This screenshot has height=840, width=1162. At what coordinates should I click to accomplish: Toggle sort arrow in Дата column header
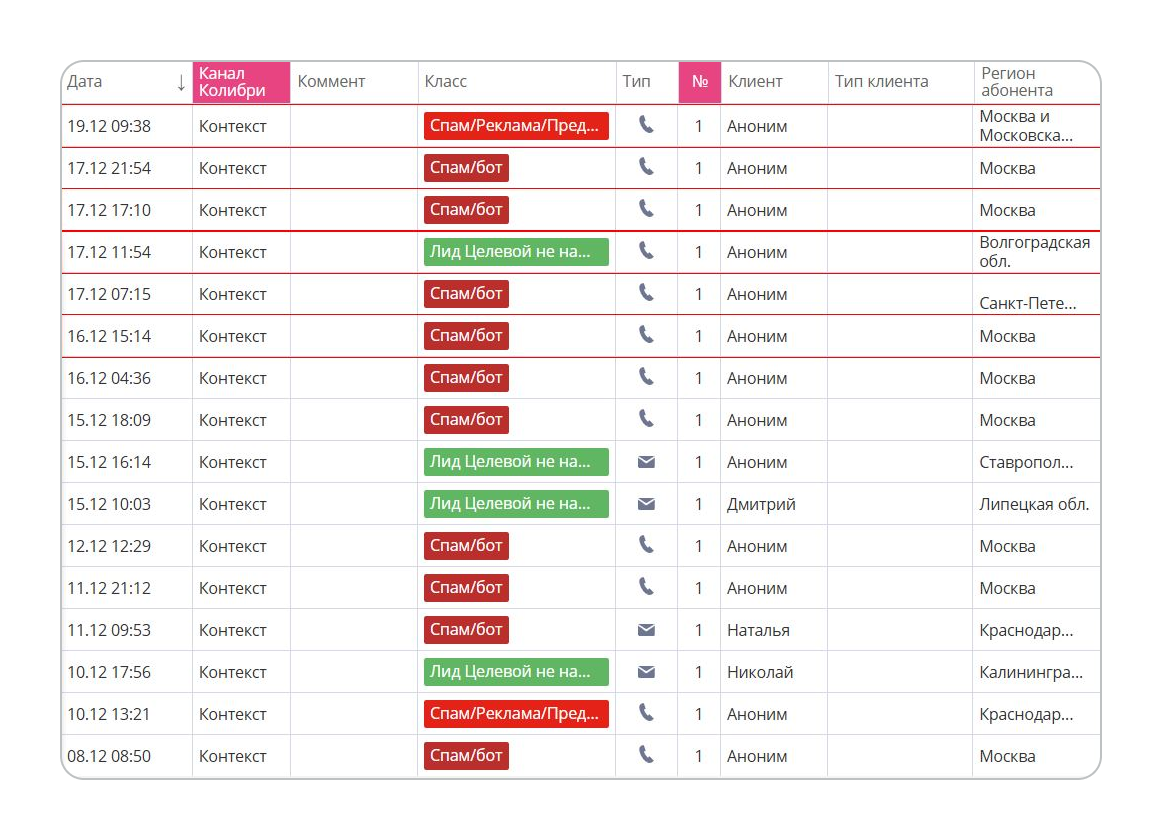[x=180, y=83]
